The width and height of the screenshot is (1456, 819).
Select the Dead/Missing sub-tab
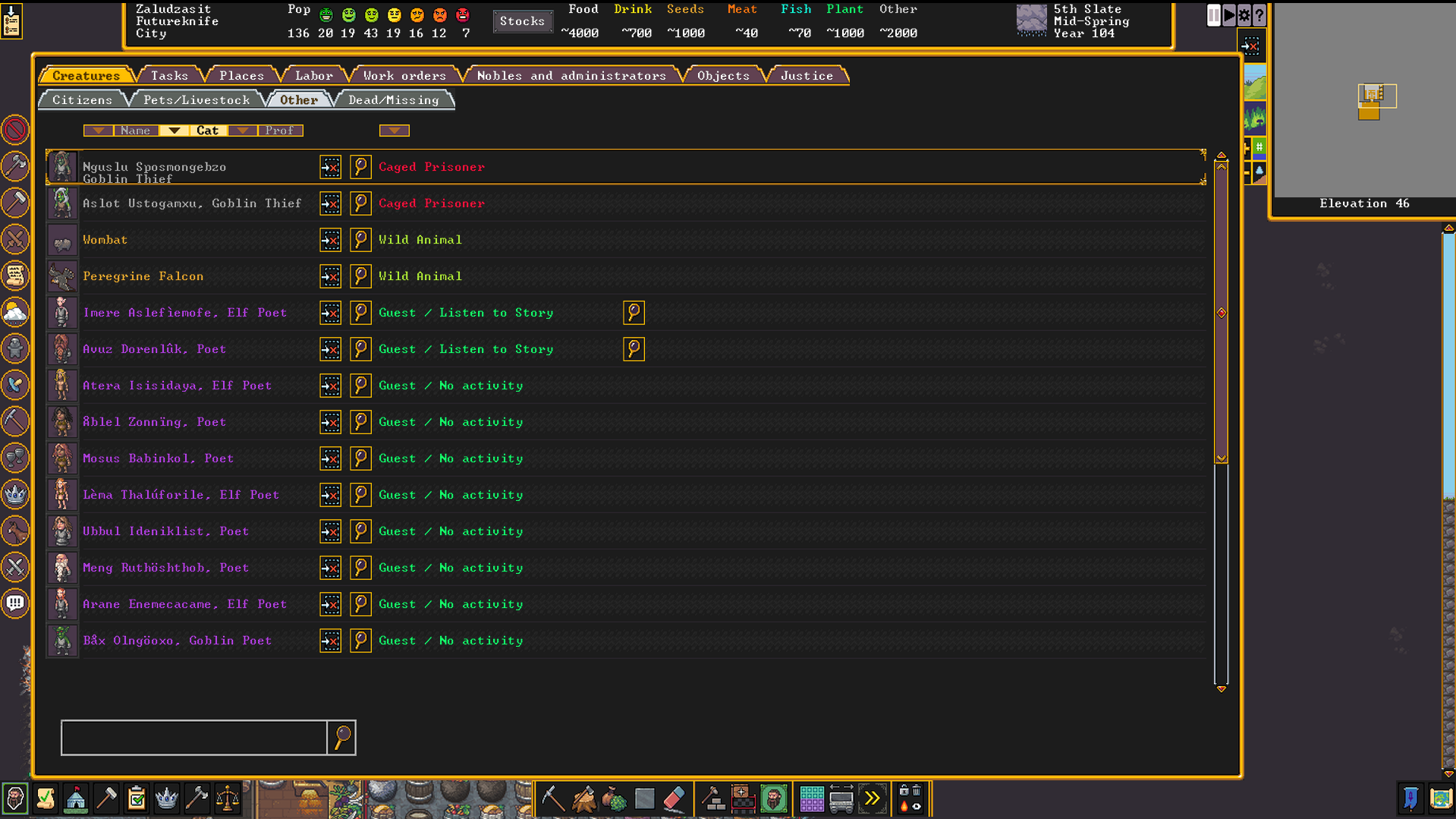tap(394, 99)
